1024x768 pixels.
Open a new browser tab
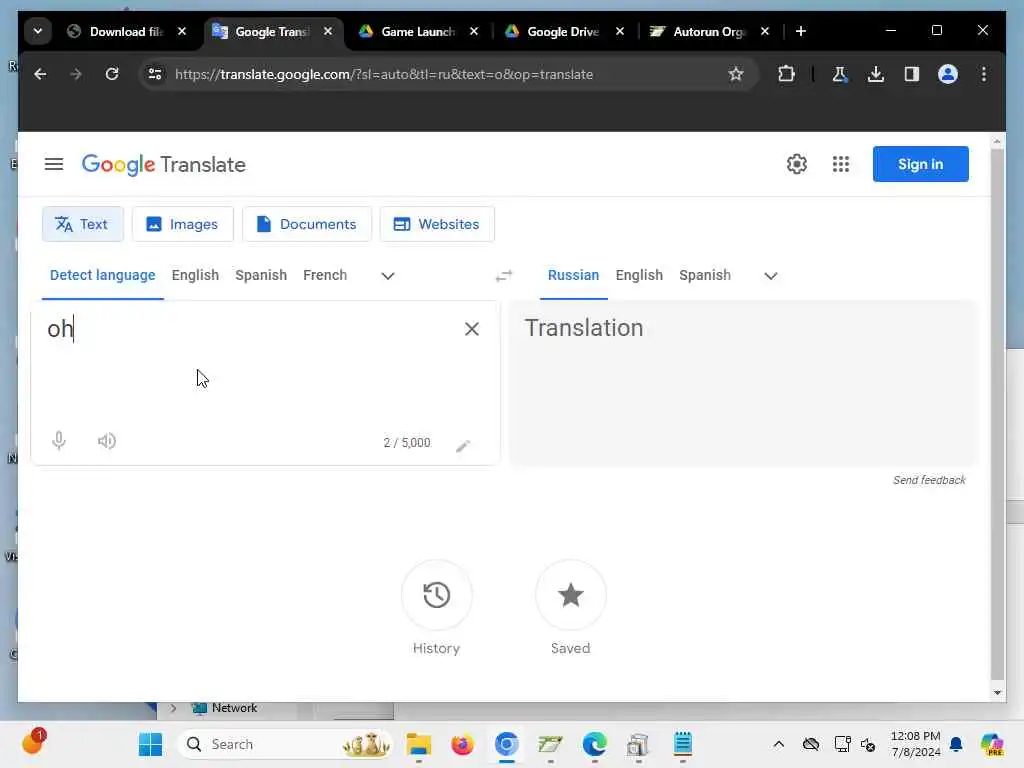tap(801, 31)
